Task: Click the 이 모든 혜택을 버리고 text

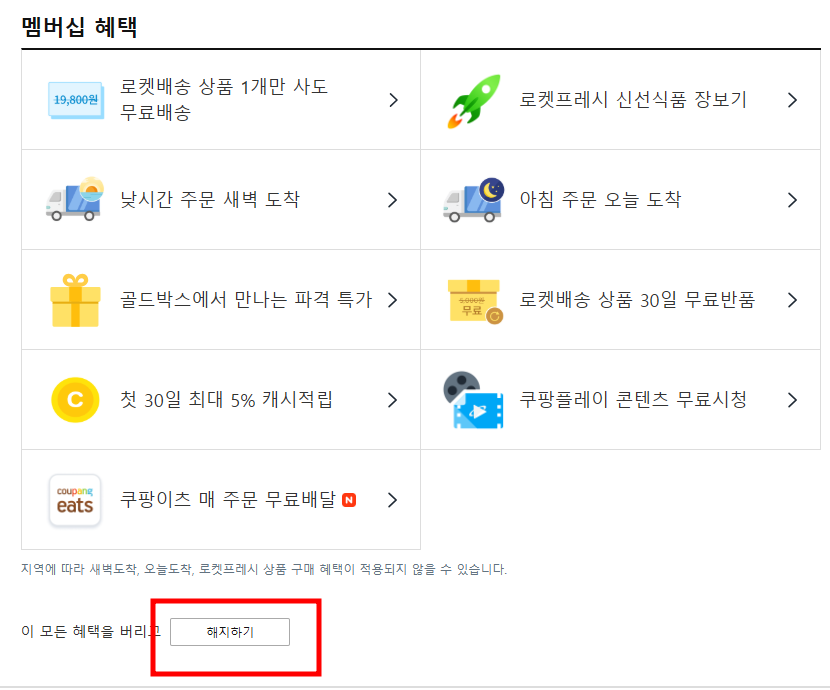Action: [91, 631]
